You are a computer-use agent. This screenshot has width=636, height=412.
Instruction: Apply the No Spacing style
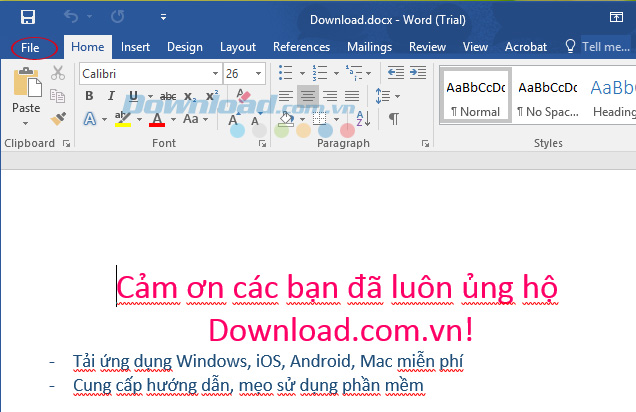click(547, 98)
